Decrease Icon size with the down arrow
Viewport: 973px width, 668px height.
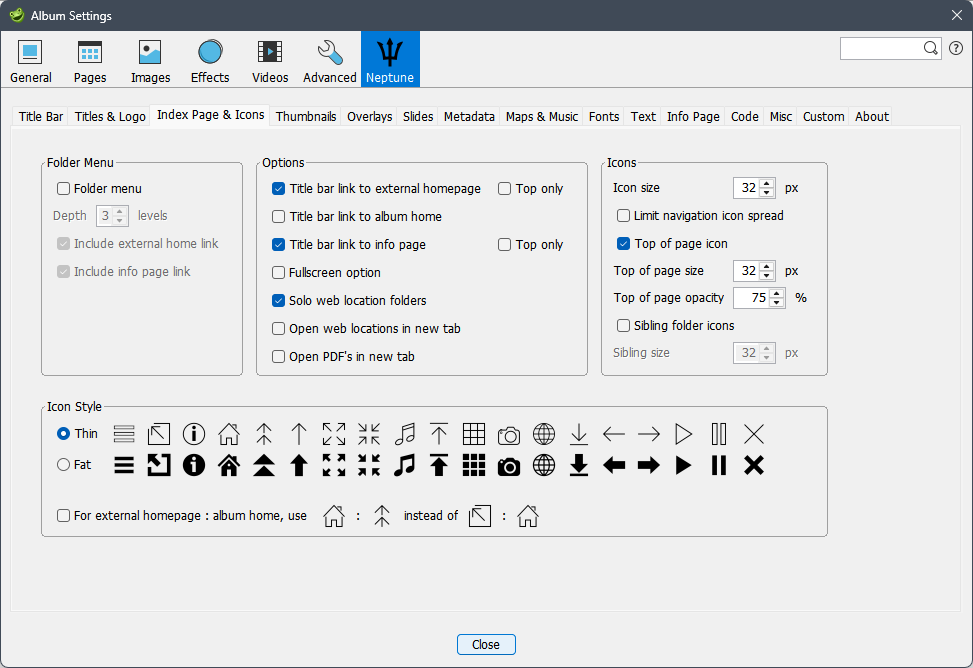tap(767, 192)
